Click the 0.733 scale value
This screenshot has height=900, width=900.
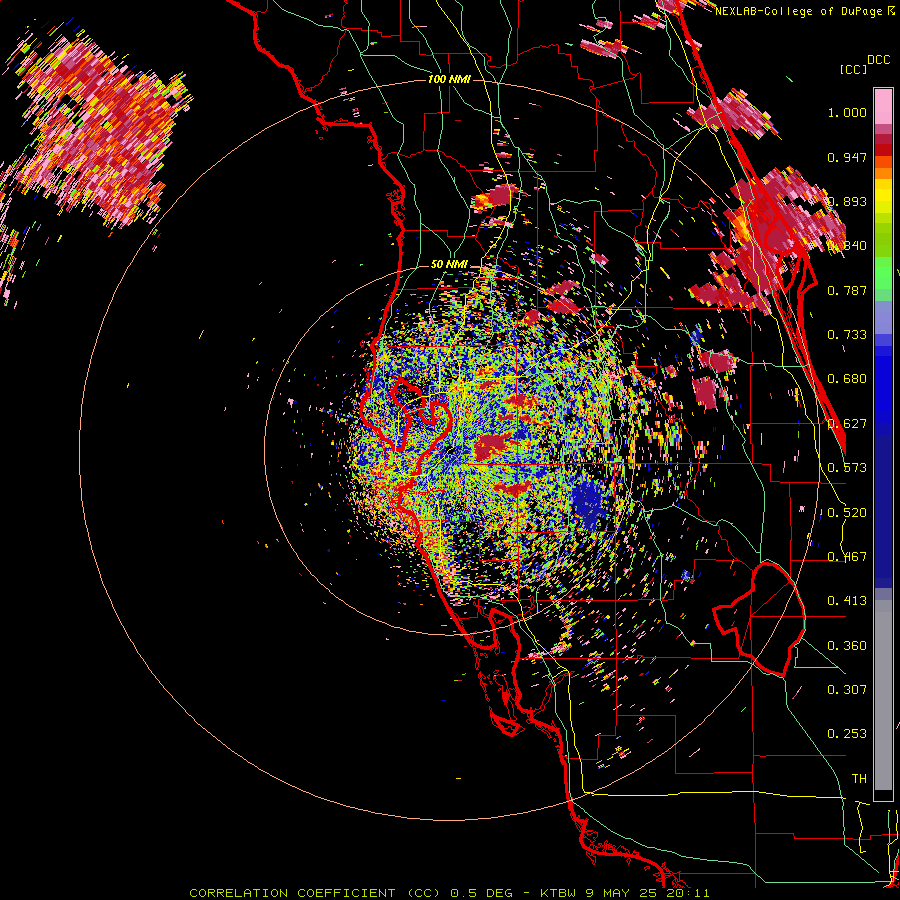[x=847, y=335]
